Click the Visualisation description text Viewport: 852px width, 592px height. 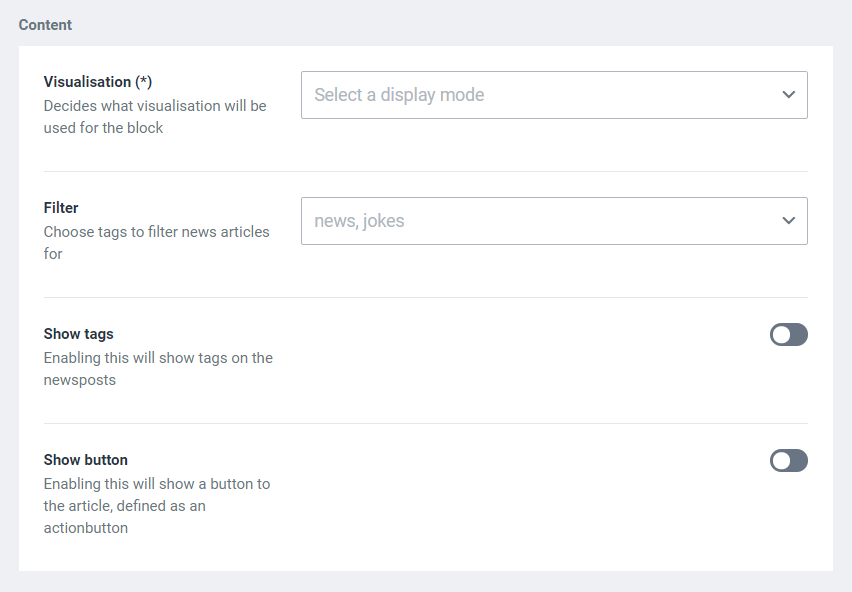point(155,117)
